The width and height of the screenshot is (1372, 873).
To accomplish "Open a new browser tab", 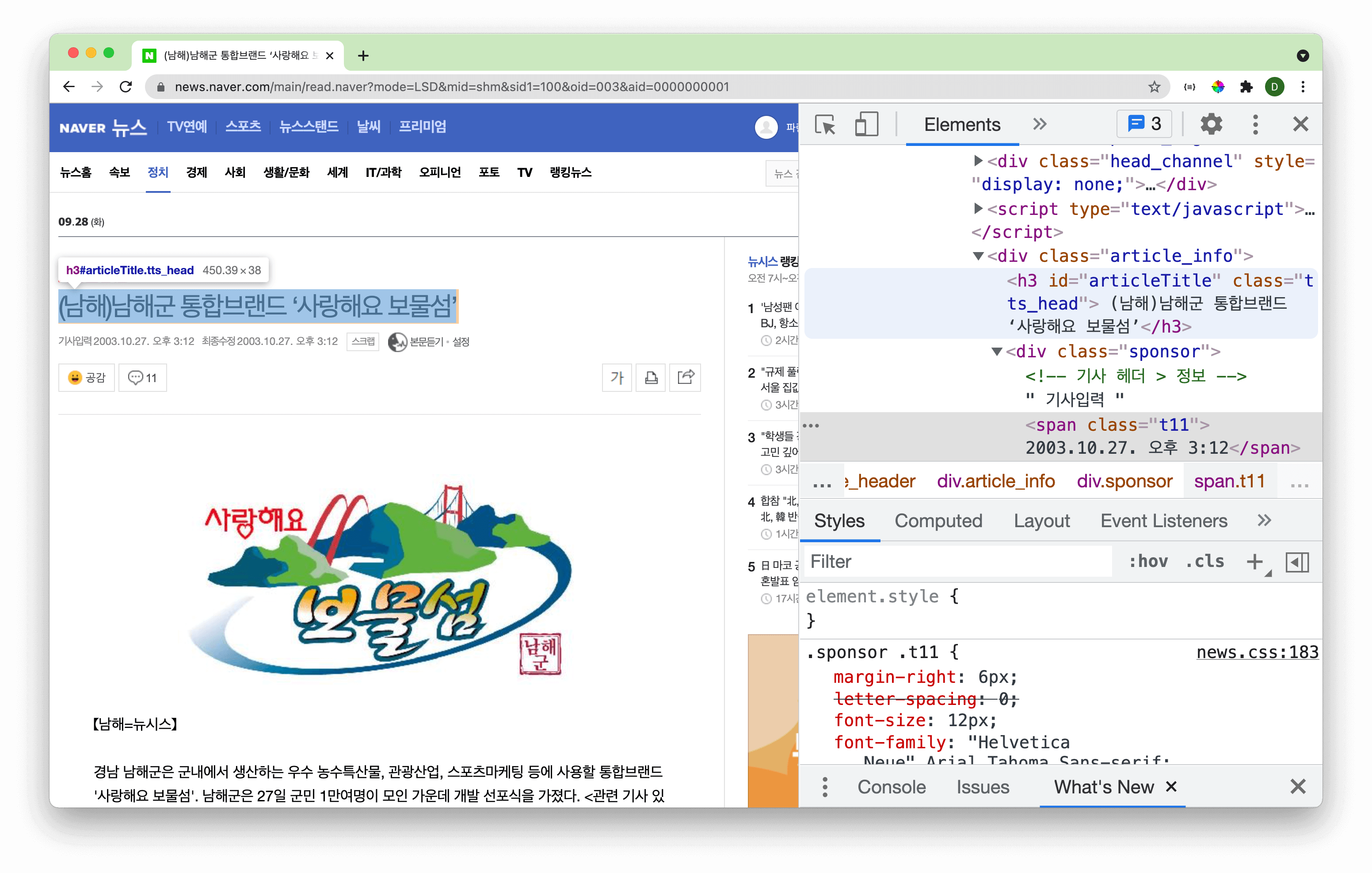I will [x=363, y=56].
